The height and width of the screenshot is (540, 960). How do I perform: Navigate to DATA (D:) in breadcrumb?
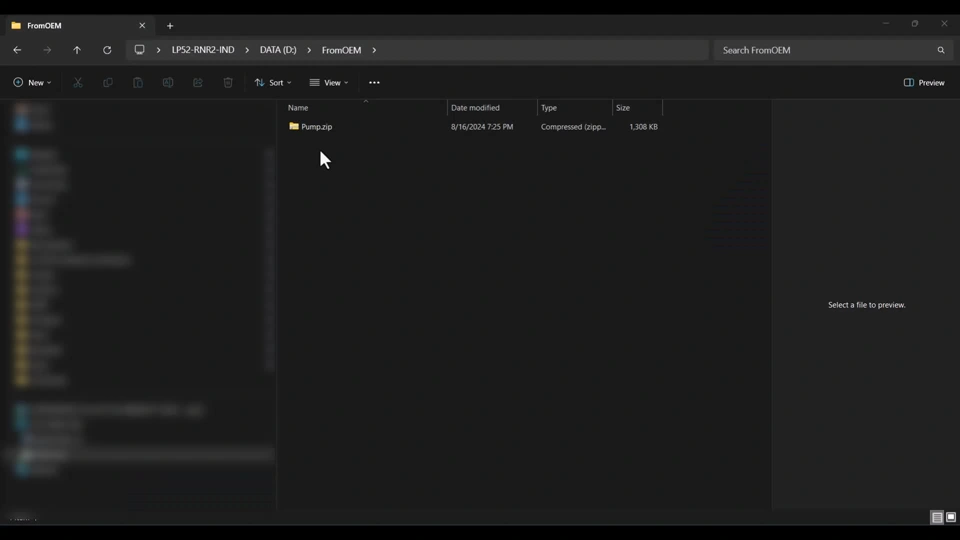point(278,50)
